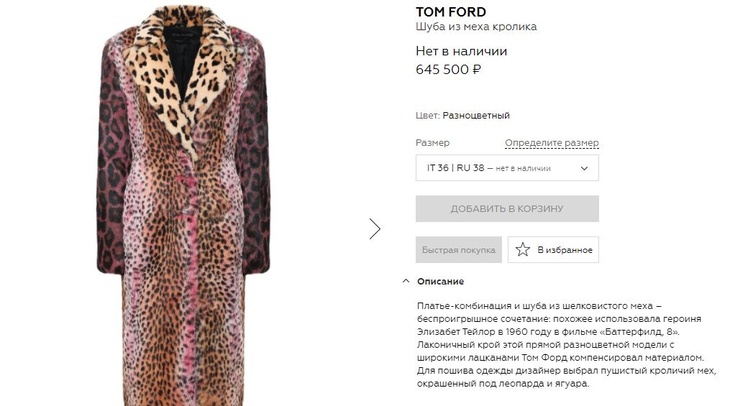Click the Быстрая покупка button
730x406 pixels.
click(x=459, y=250)
